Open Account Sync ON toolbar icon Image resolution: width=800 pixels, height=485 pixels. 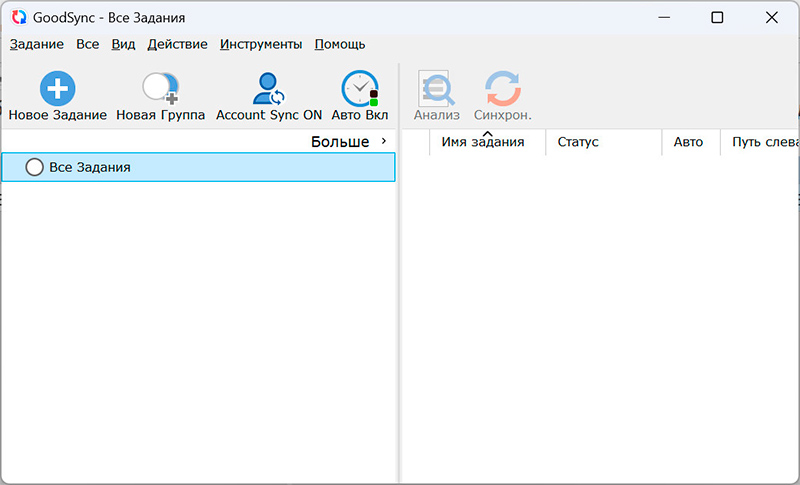tap(269, 89)
